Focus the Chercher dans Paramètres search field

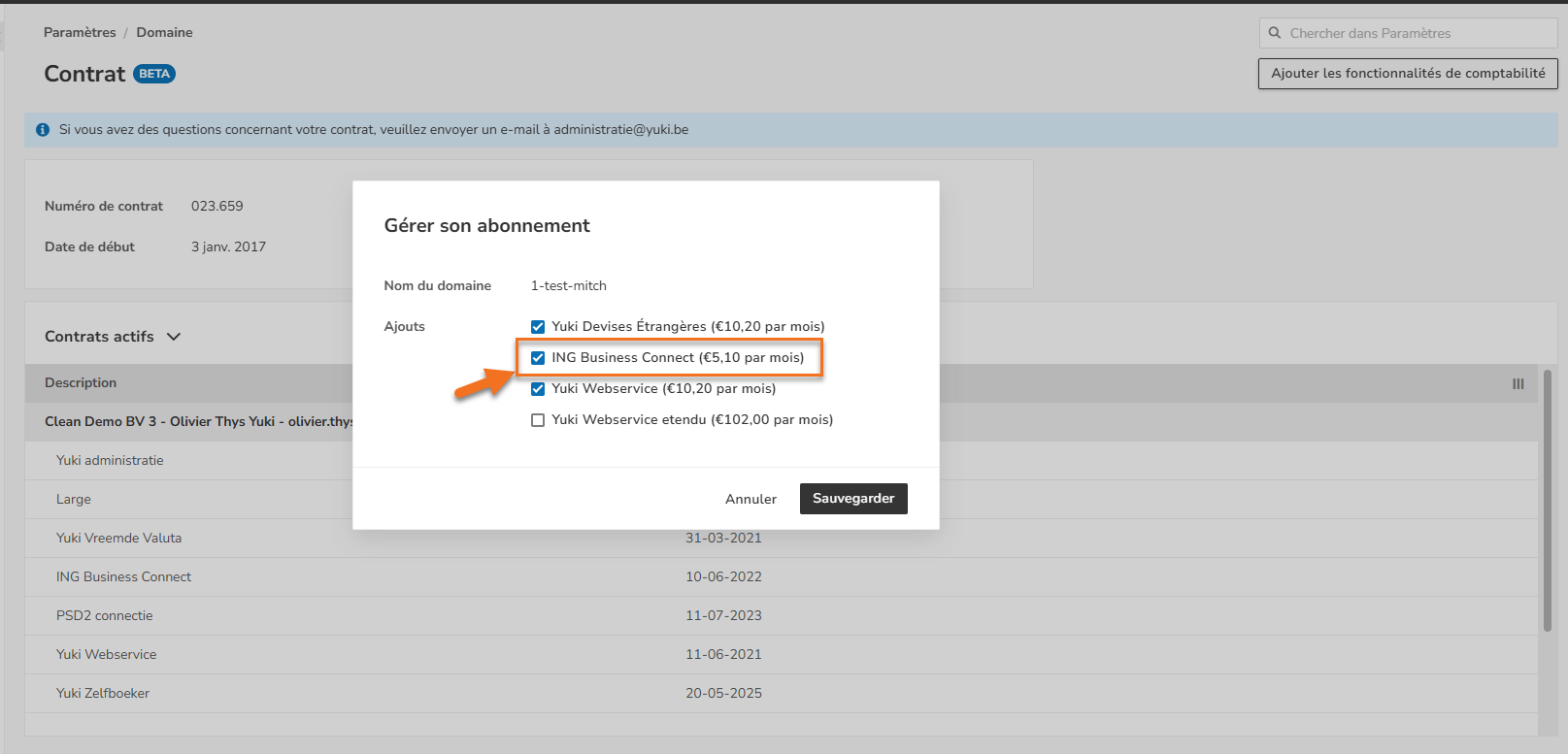[1408, 33]
